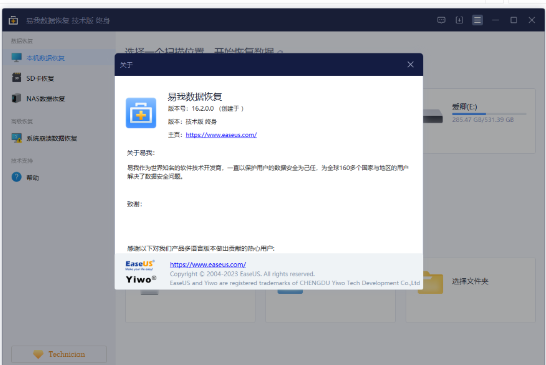The width and height of the screenshot is (546, 365).
Task: Click the version number text 16.2.0.0
Action: pyautogui.click(x=203, y=109)
